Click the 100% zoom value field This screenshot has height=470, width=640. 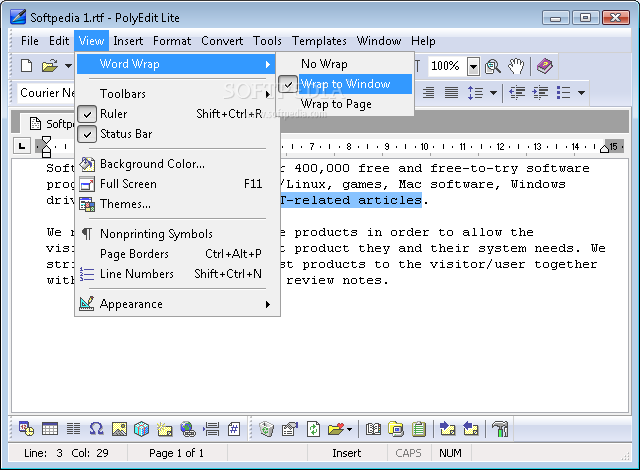click(x=447, y=66)
